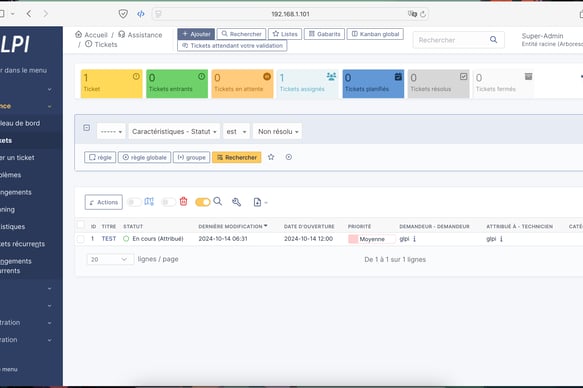Click the icon on Tickets entrants card

pyautogui.click(x=202, y=76)
